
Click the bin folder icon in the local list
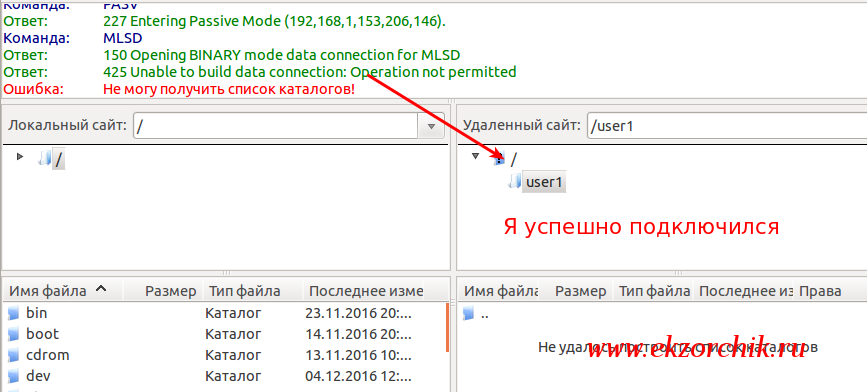pos(14,314)
